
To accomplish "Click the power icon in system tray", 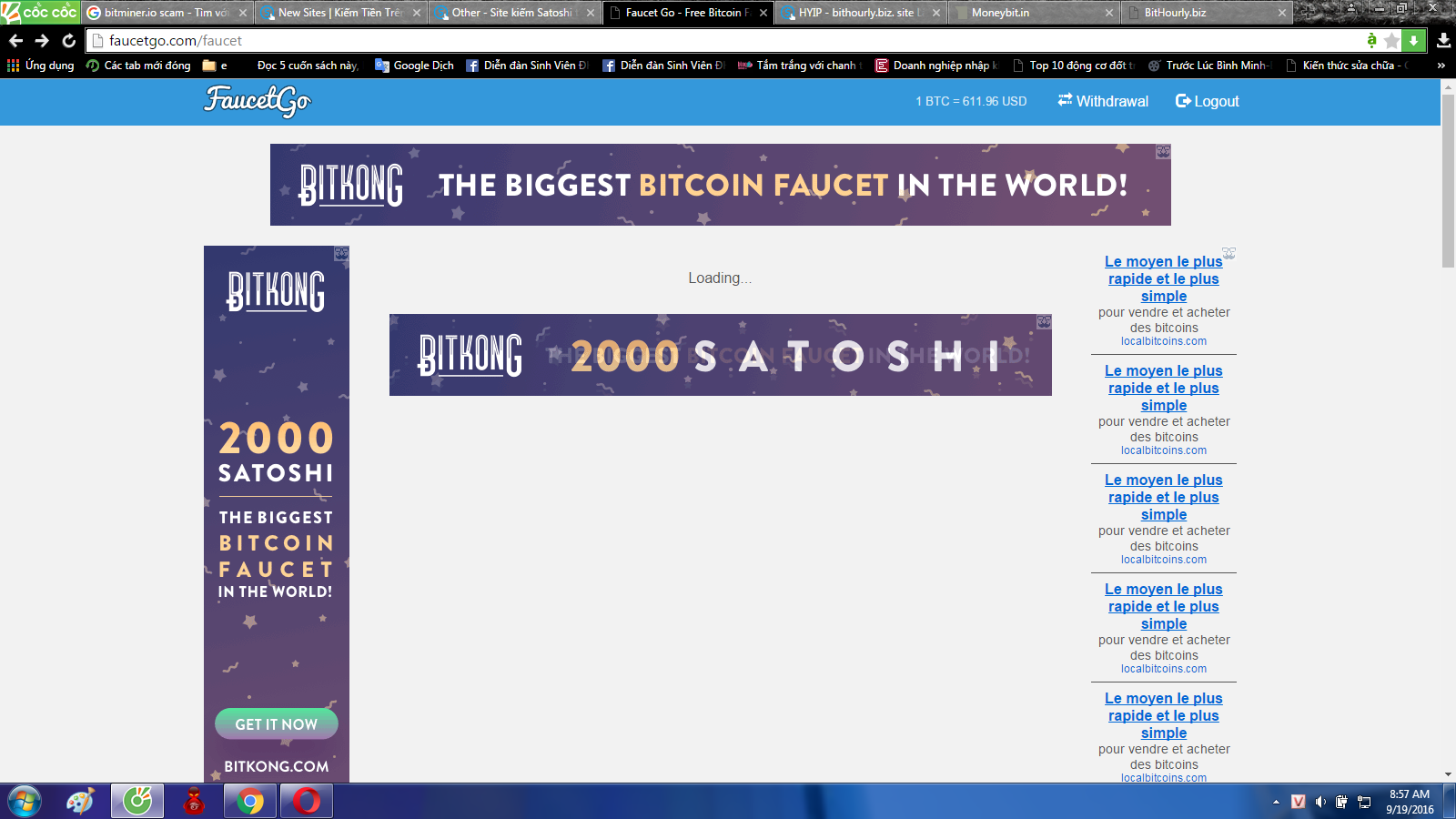I will point(1341,802).
